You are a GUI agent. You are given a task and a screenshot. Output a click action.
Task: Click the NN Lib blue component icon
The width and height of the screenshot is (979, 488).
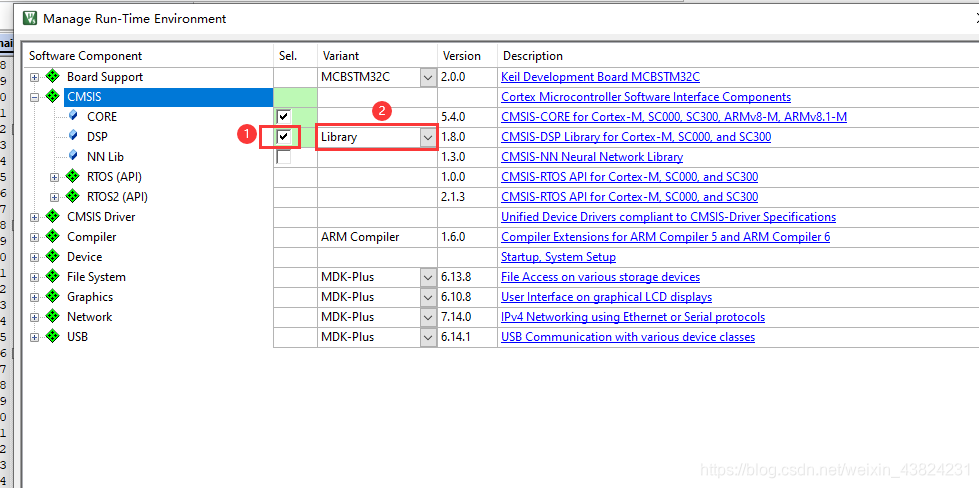[x=74, y=156]
